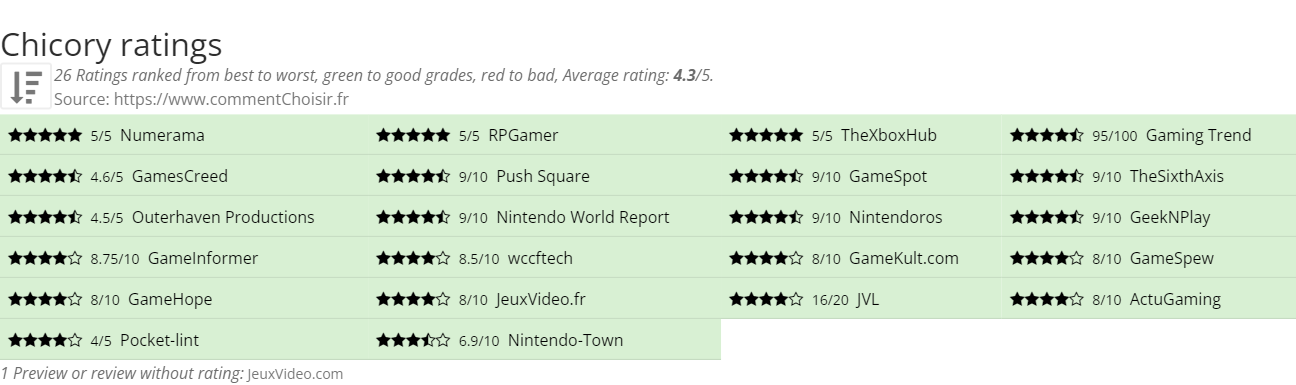
Task: Click Numerama five-star rating icons
Action: pos(45,135)
